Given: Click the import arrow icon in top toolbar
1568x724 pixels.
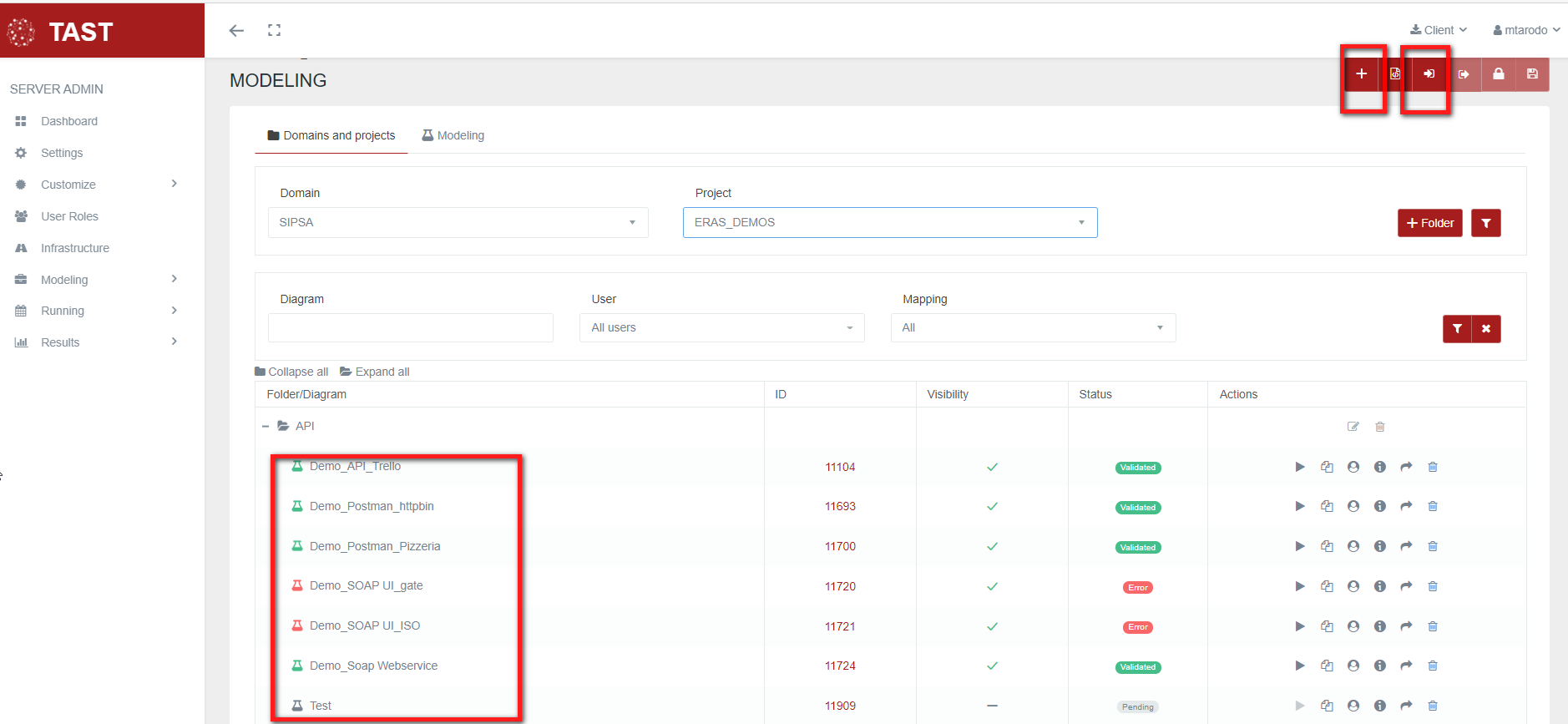Looking at the screenshot, I should click(1429, 74).
